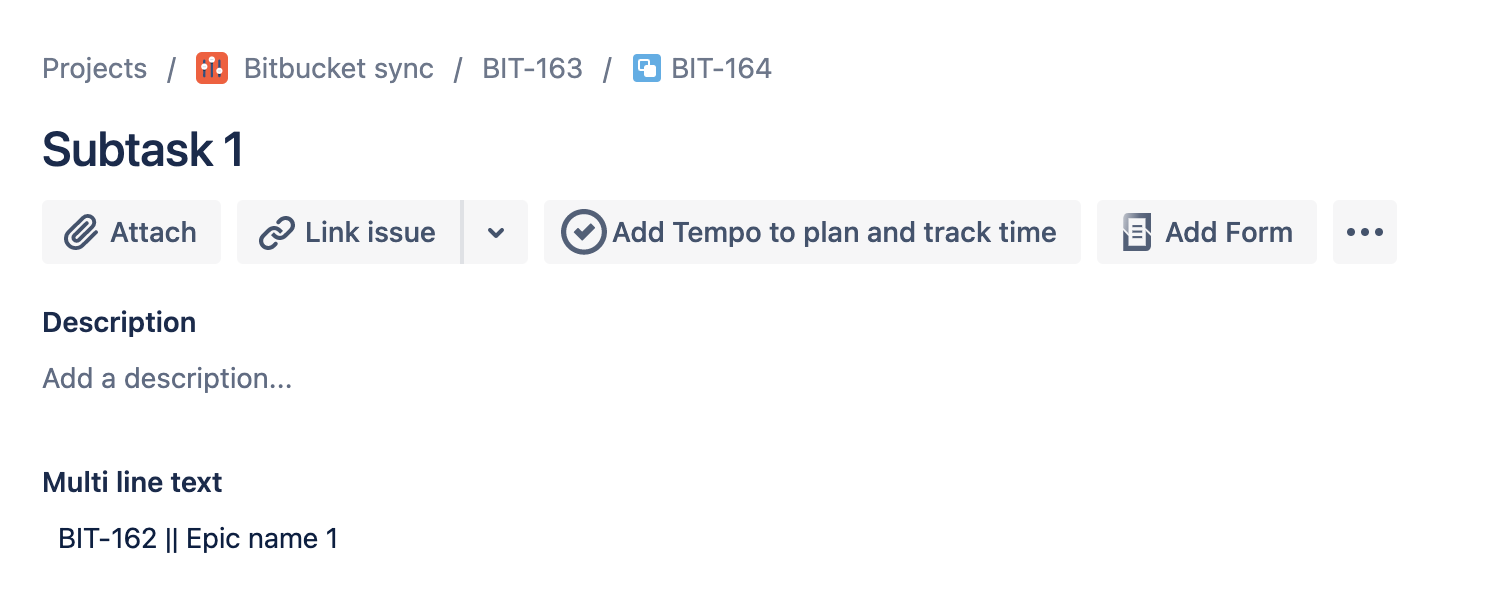Edit the BIT-162 || Epic name 1 text
This screenshot has height=602, width=1486.
click(x=198, y=539)
